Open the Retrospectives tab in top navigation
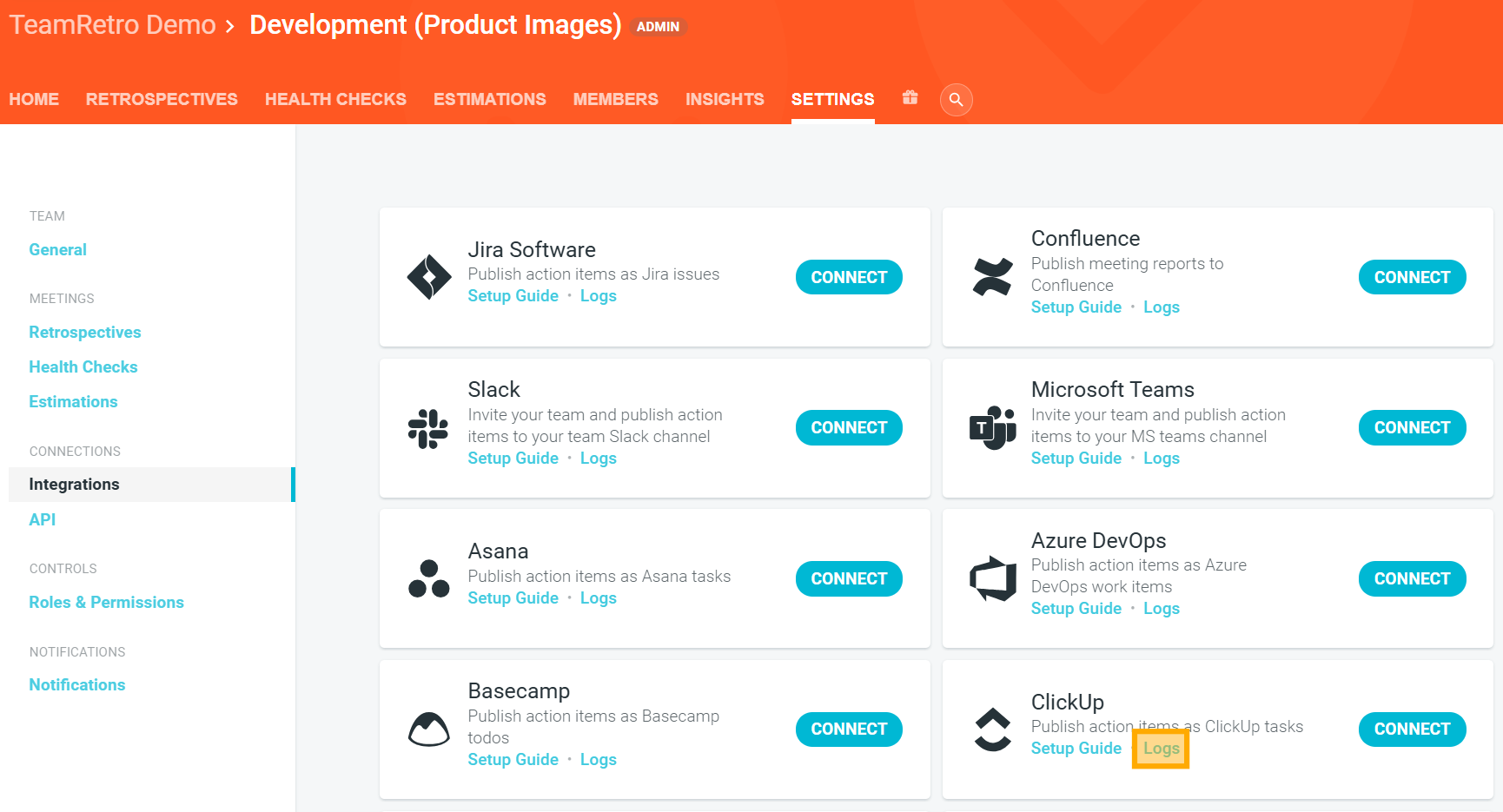1503x812 pixels. [x=162, y=99]
